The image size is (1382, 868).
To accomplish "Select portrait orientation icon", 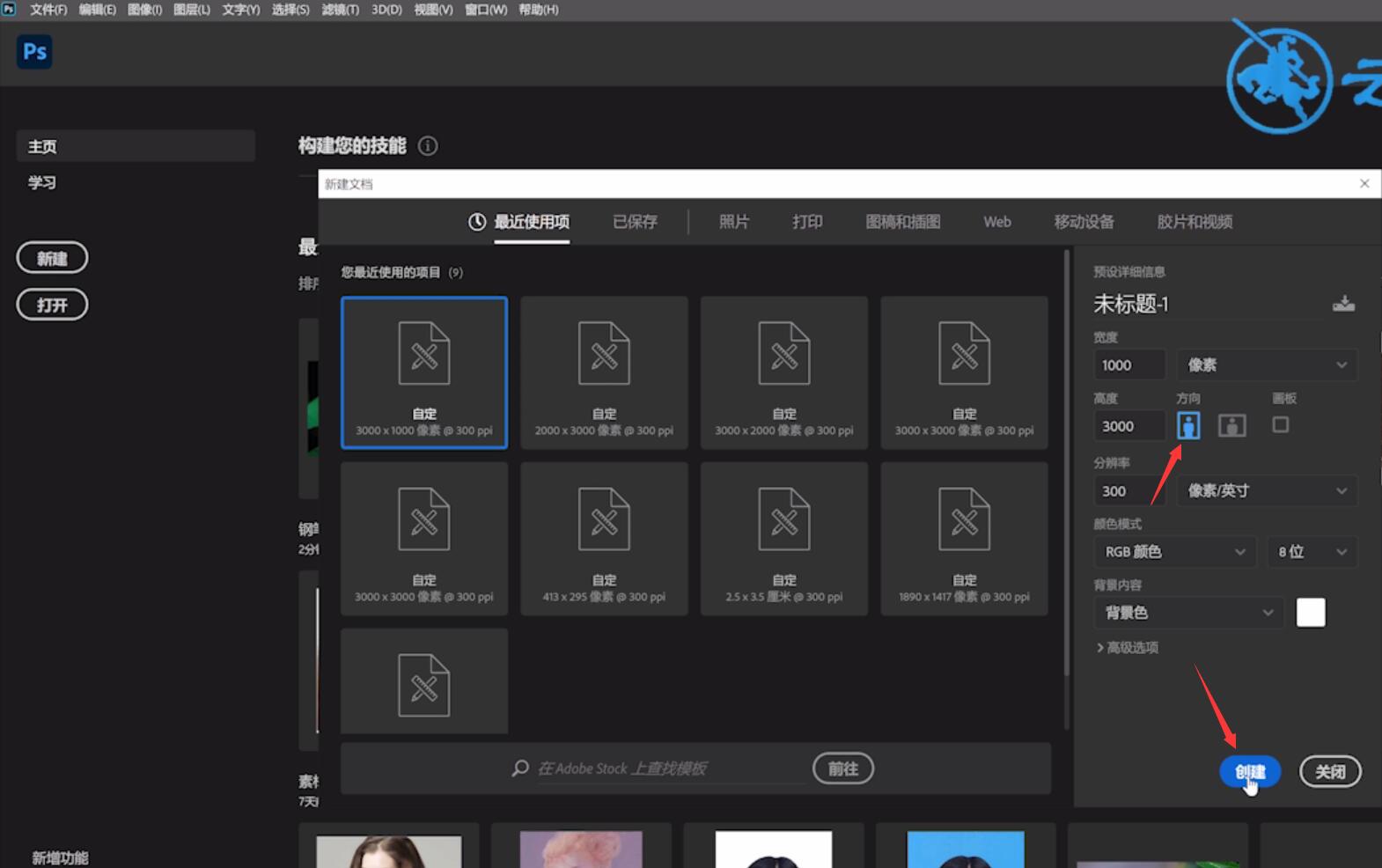I will pyautogui.click(x=1188, y=425).
